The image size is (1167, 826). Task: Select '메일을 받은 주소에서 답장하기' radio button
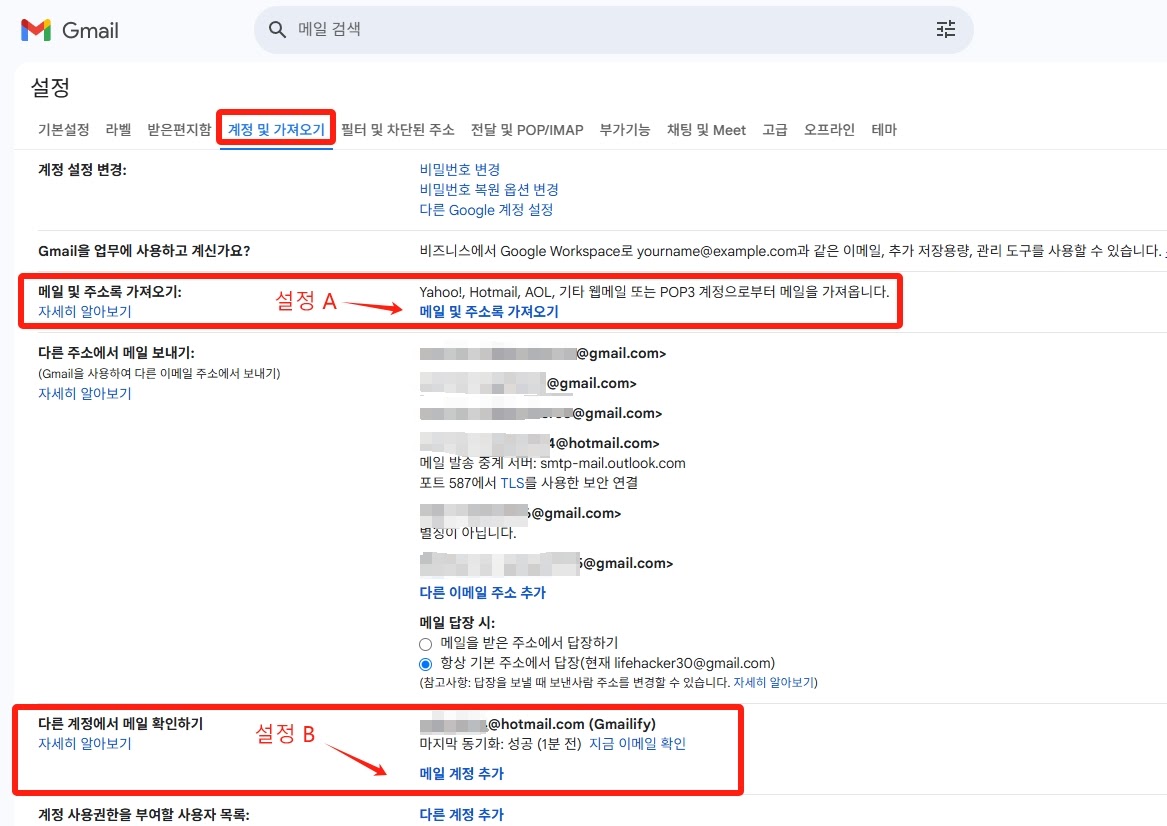pos(425,643)
